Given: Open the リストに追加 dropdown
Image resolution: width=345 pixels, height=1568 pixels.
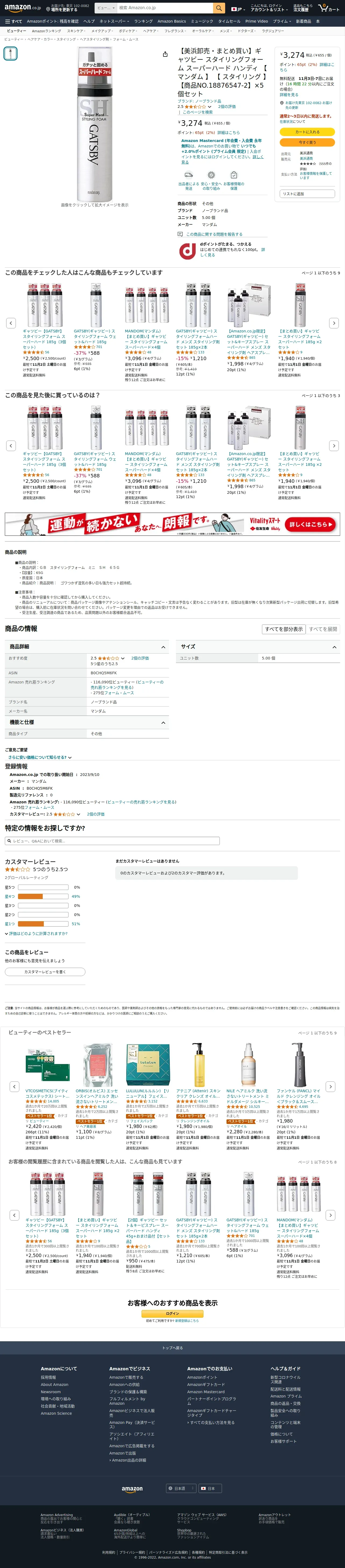Looking at the screenshot, I should (x=307, y=194).
